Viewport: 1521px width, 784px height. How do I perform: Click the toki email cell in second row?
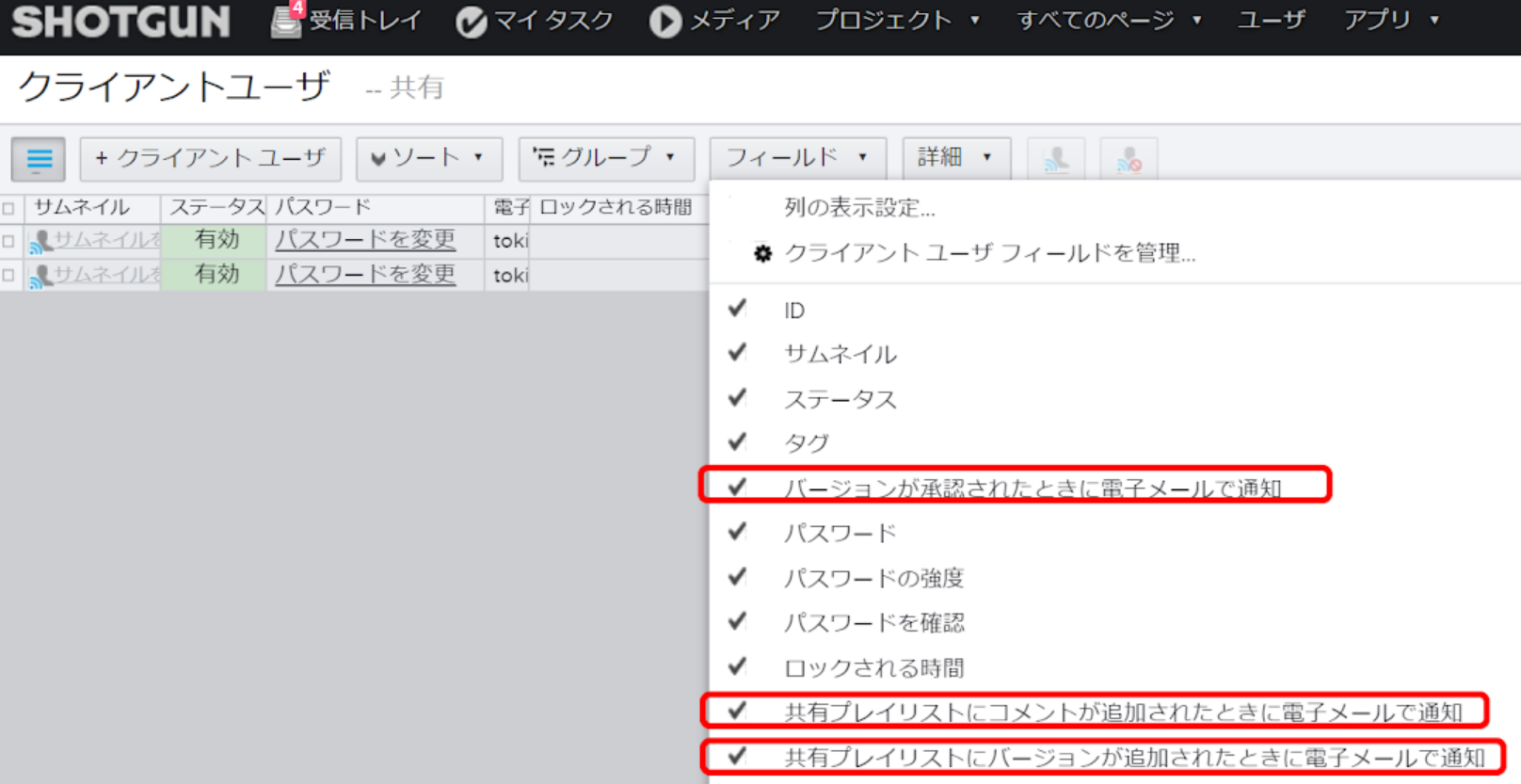[508, 275]
